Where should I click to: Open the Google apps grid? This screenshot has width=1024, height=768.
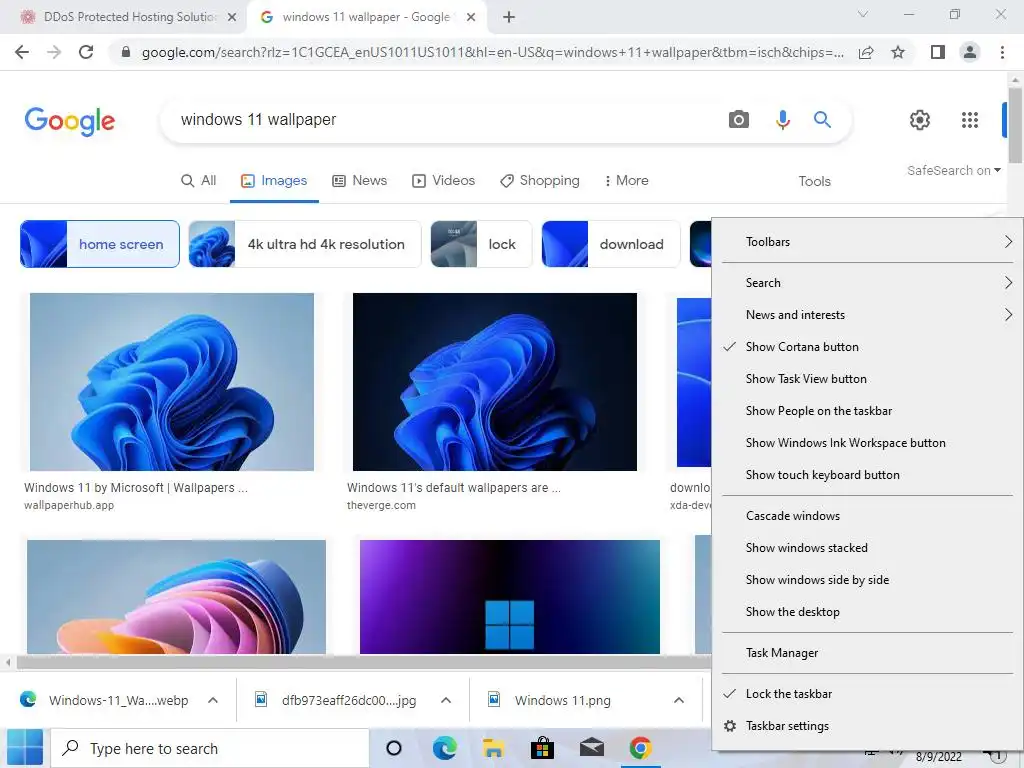970,120
